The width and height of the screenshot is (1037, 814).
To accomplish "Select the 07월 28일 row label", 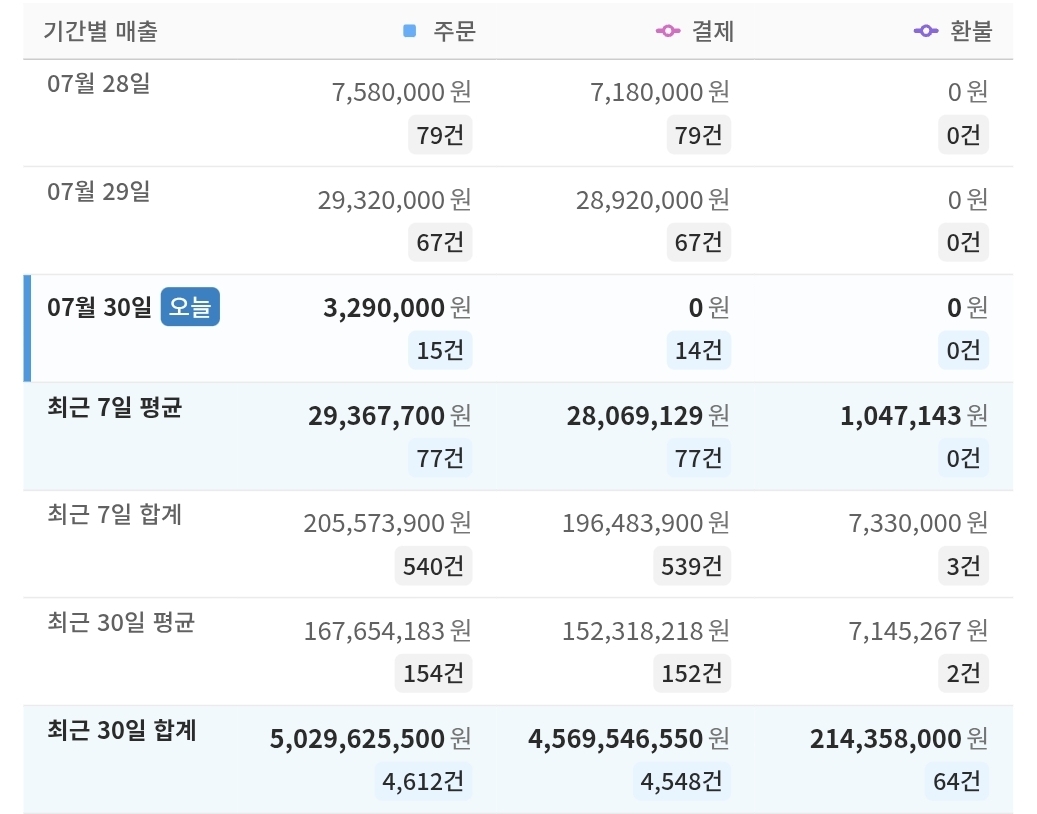I will tap(99, 84).
